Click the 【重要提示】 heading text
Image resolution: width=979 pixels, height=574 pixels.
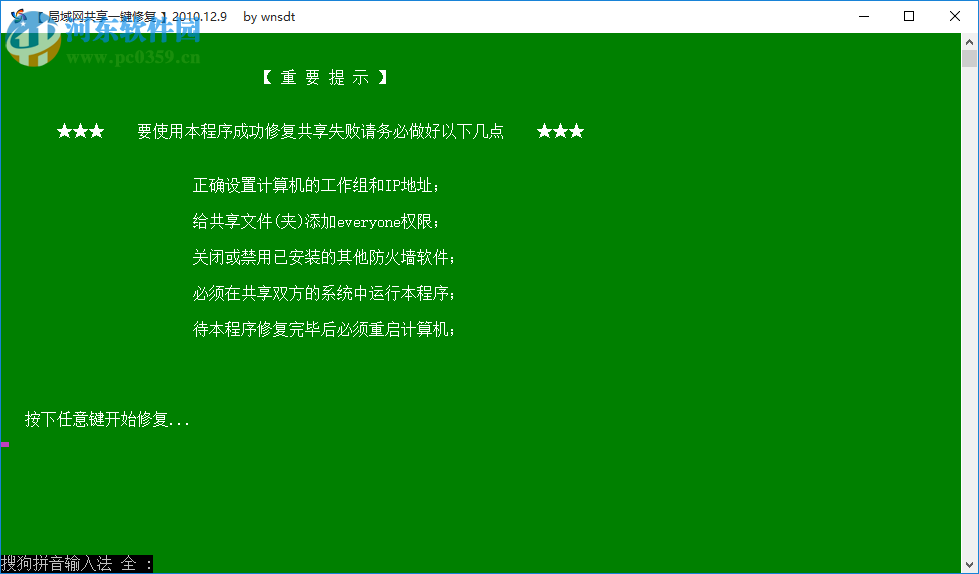point(325,77)
